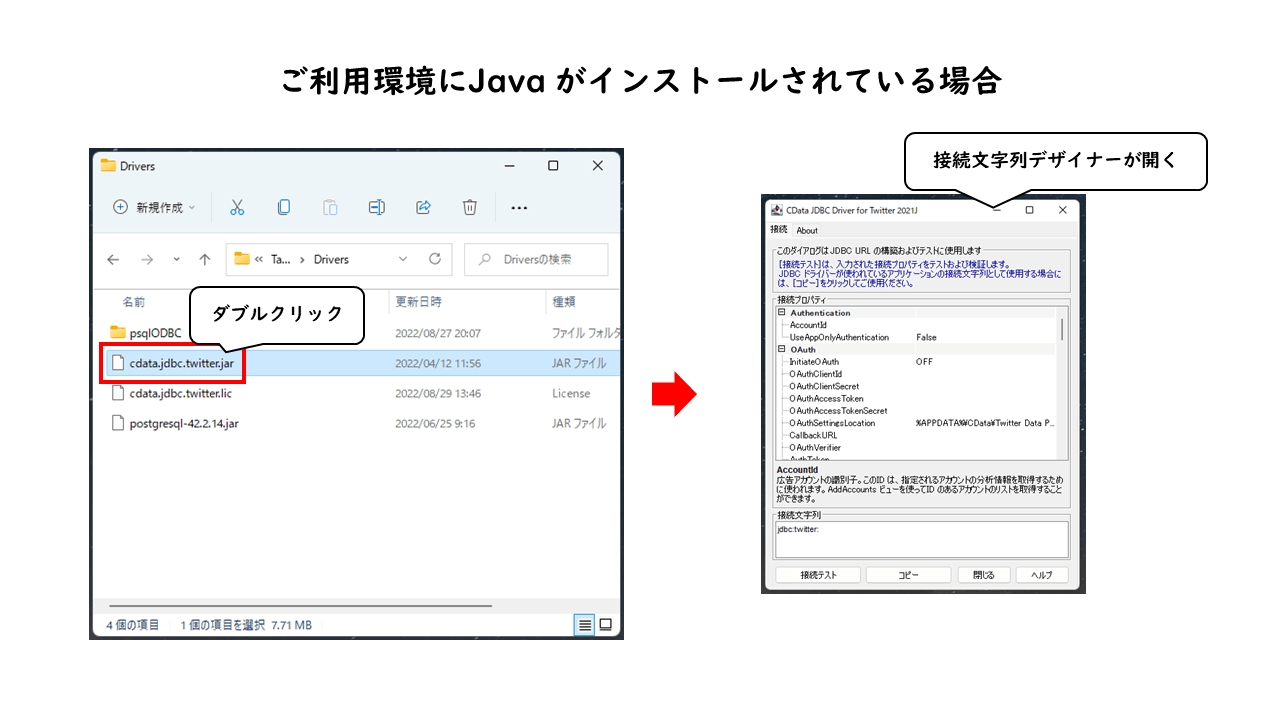Select the UseAppOnlyAuthentication property row

(917, 337)
